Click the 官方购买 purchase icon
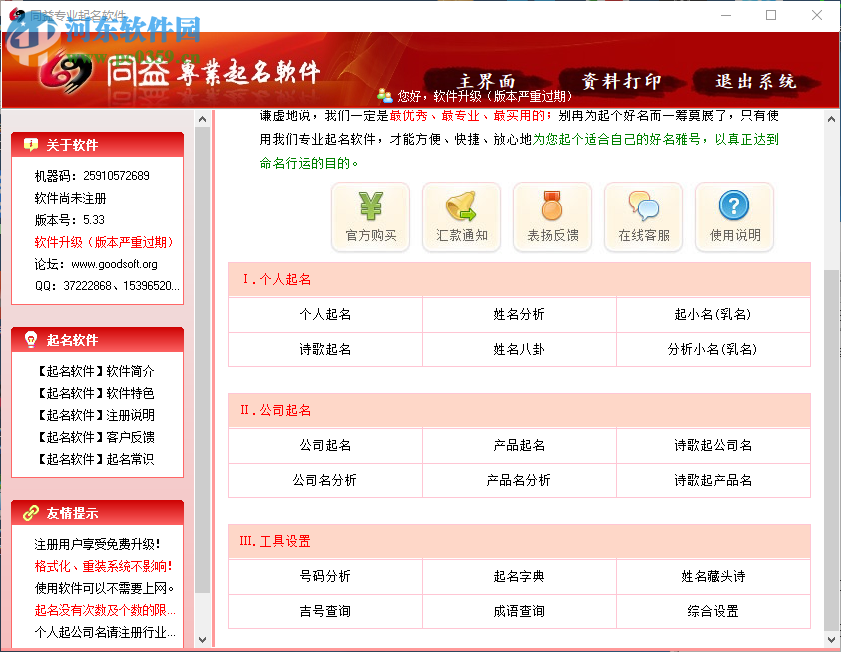The height and width of the screenshot is (652, 841). 370,216
